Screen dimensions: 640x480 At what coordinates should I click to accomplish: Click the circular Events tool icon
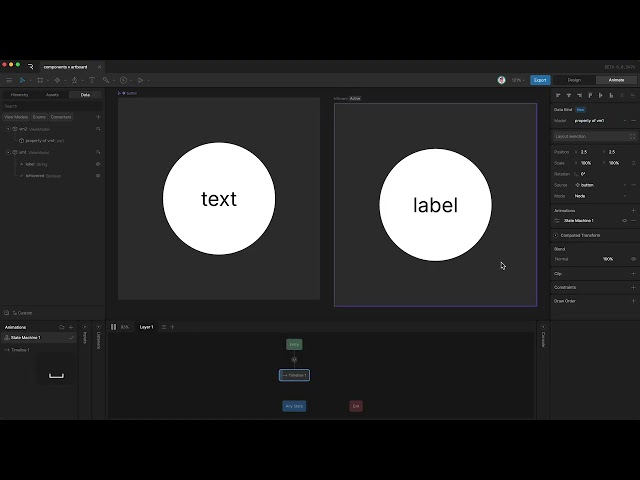click(124, 80)
